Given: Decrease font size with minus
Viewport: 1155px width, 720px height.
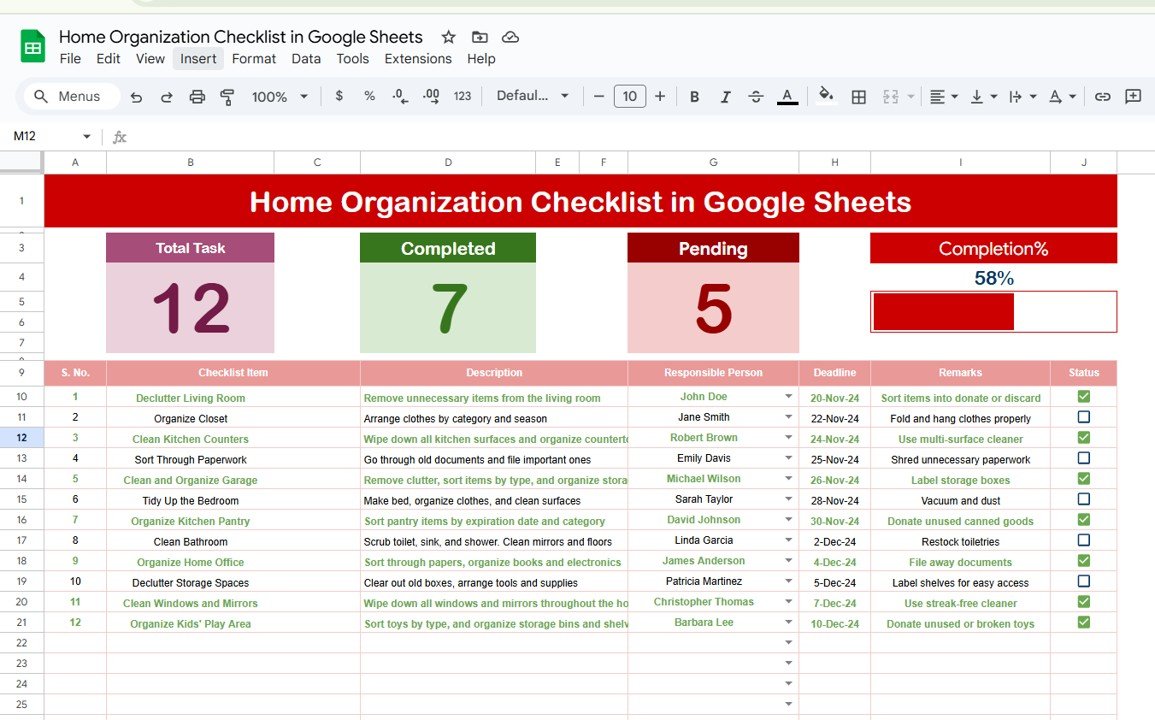Looking at the screenshot, I should [599, 97].
